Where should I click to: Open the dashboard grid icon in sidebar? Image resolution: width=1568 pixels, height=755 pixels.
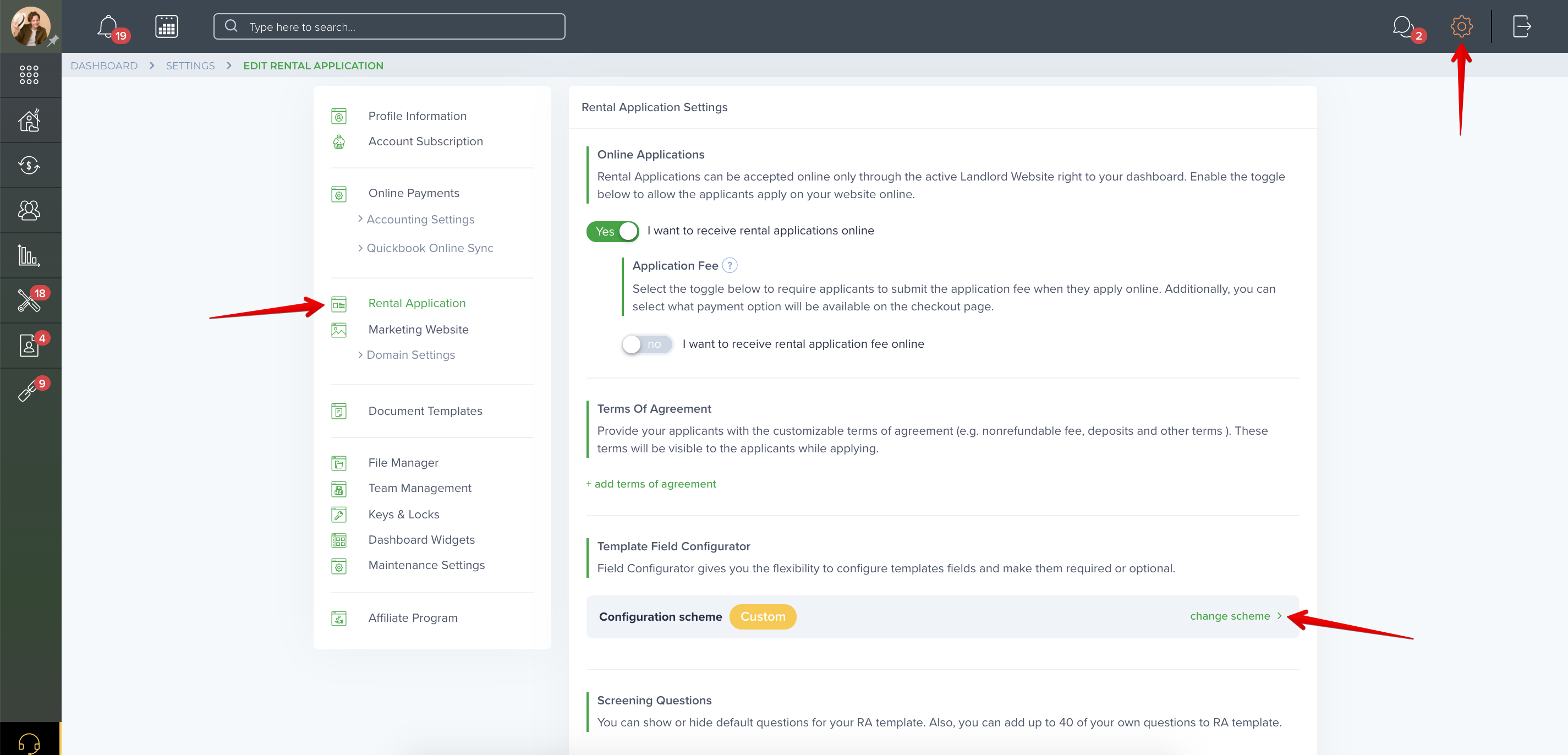[29, 75]
